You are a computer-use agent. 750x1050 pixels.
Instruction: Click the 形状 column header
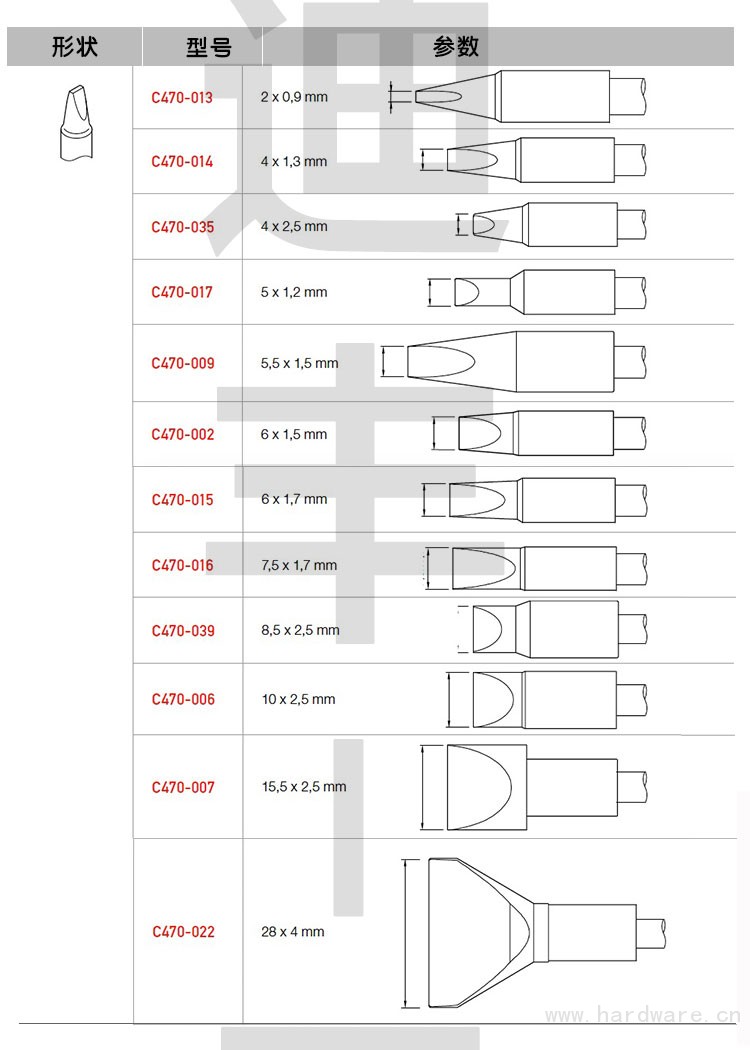click(x=75, y=47)
